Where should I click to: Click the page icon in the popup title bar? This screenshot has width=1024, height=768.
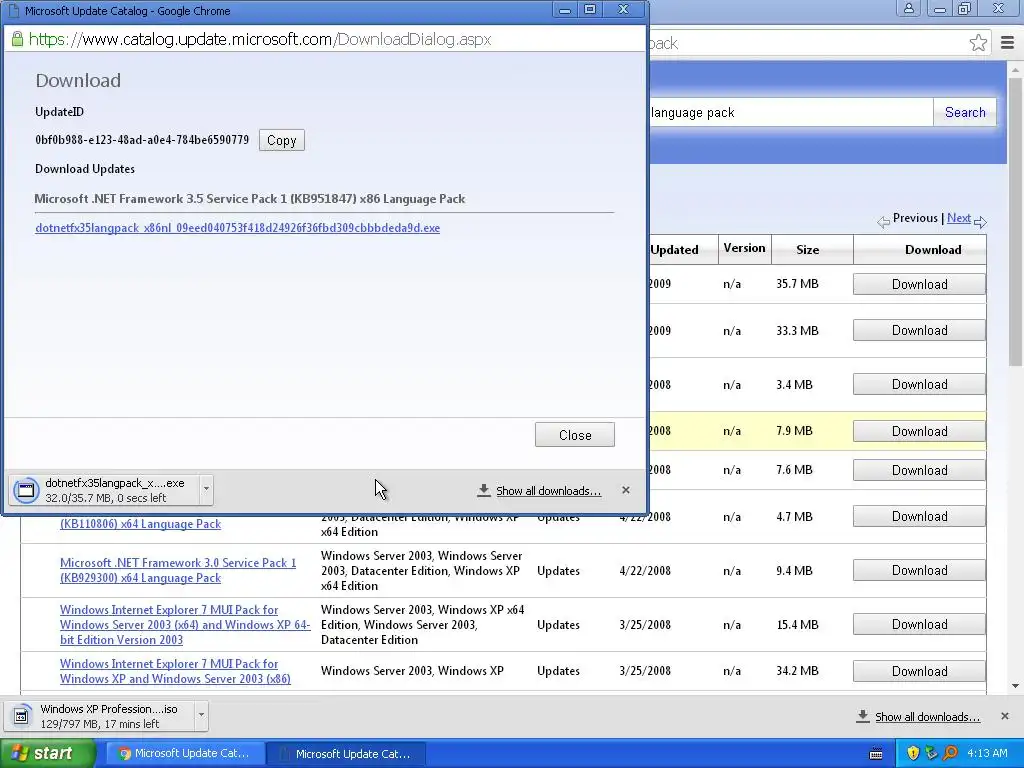click(12, 10)
